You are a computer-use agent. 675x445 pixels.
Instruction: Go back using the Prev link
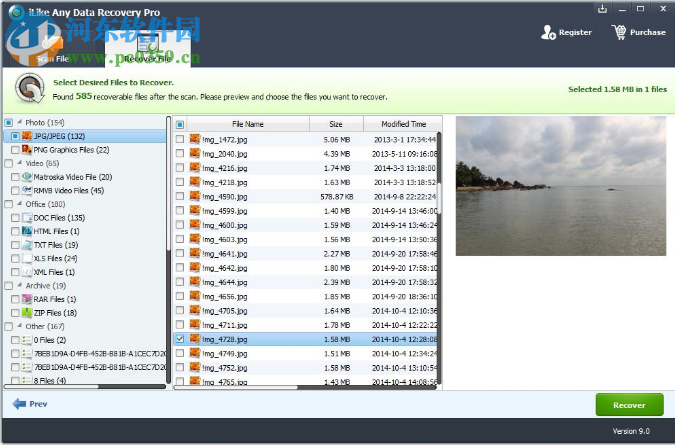tap(38, 404)
